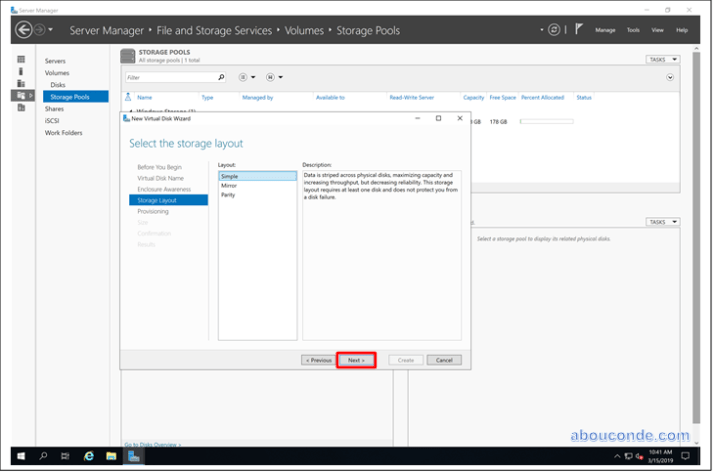Open the notifications flag icon

click(x=579, y=30)
